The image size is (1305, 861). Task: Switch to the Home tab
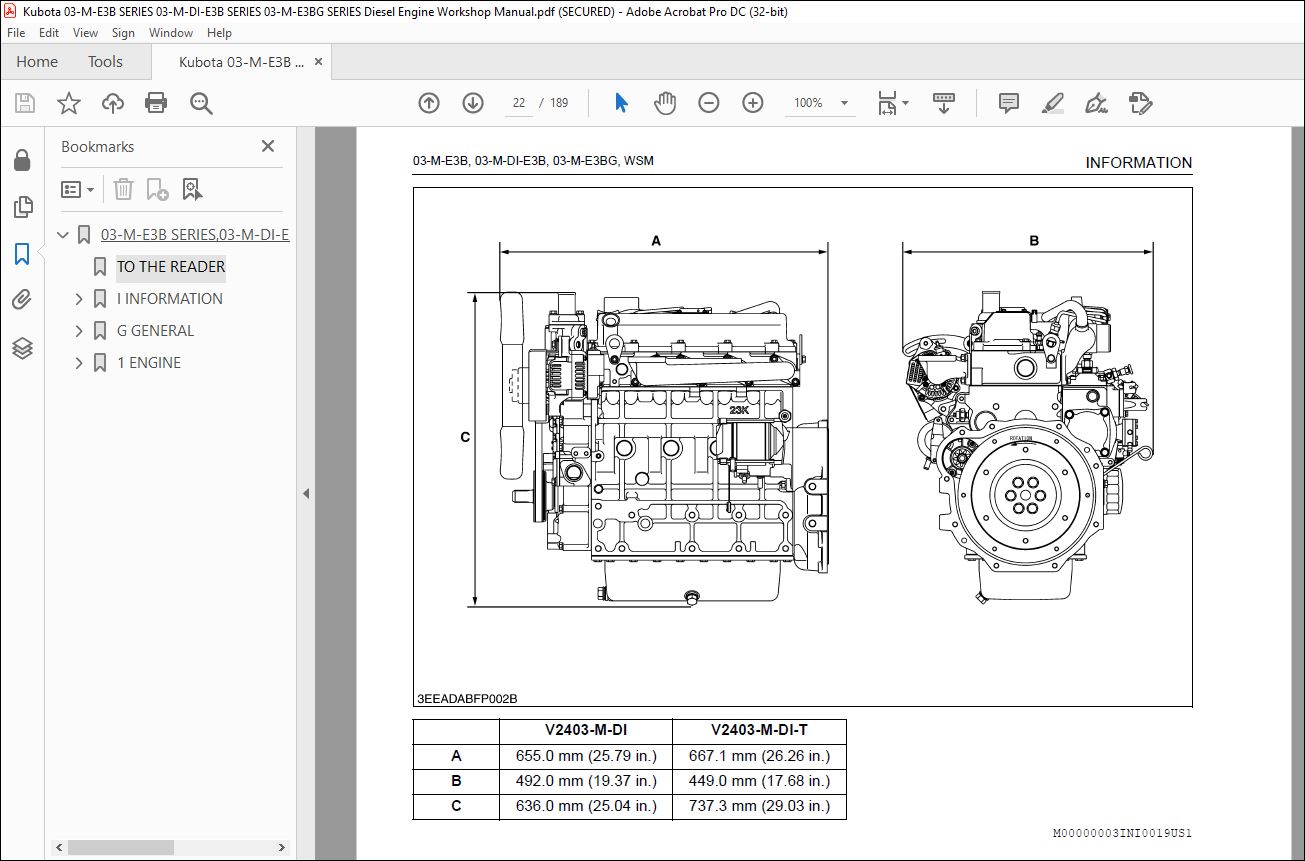[x=37, y=62]
